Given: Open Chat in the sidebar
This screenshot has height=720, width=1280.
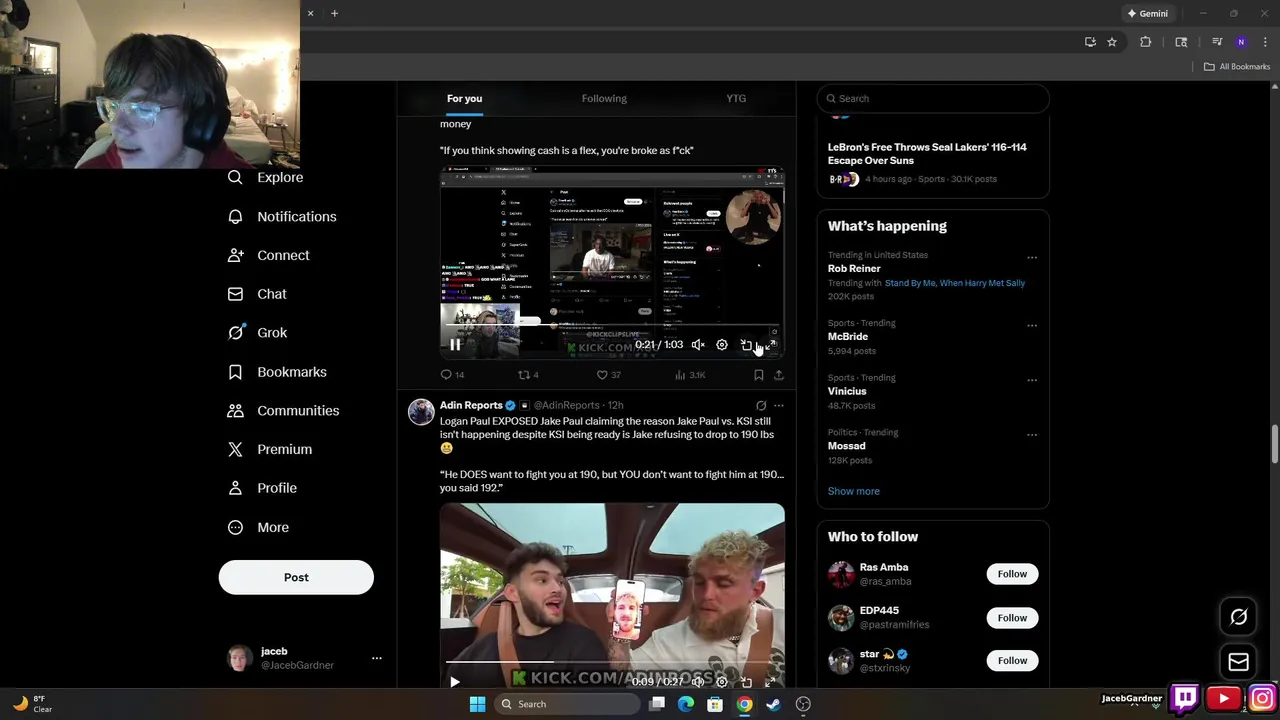Looking at the screenshot, I should click(257, 294).
